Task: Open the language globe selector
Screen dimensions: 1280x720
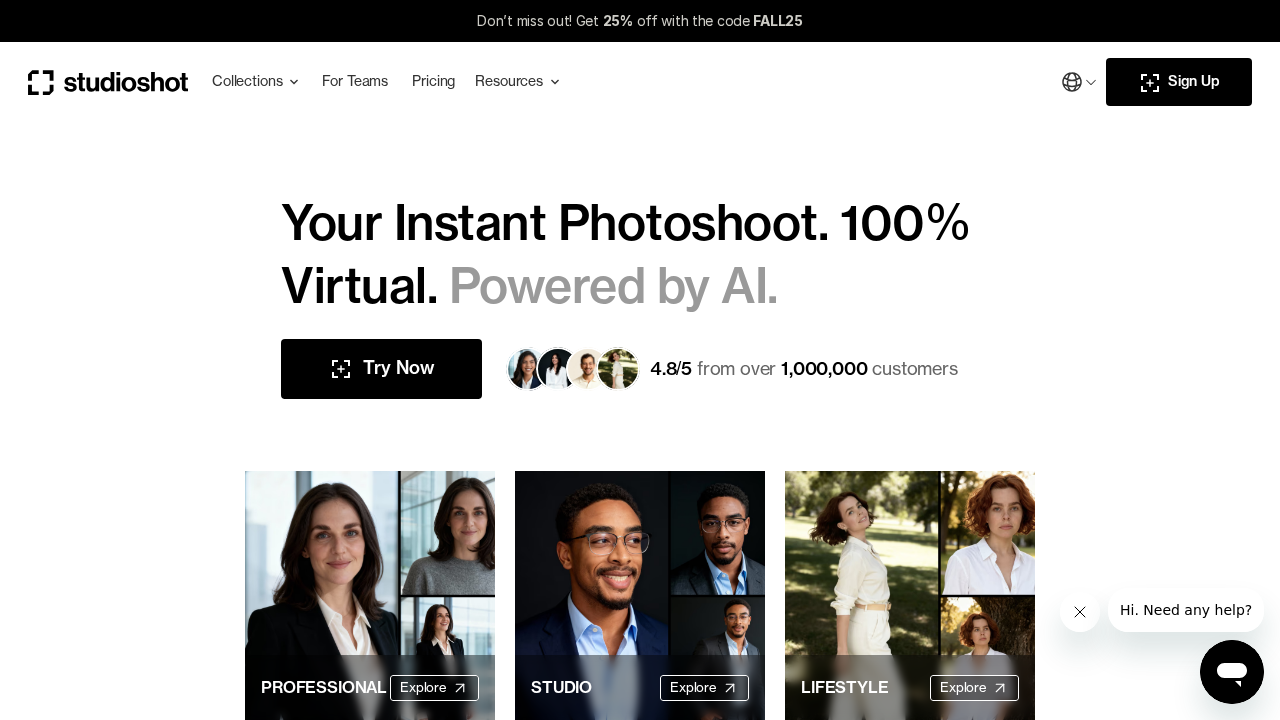Action: coord(1072,82)
